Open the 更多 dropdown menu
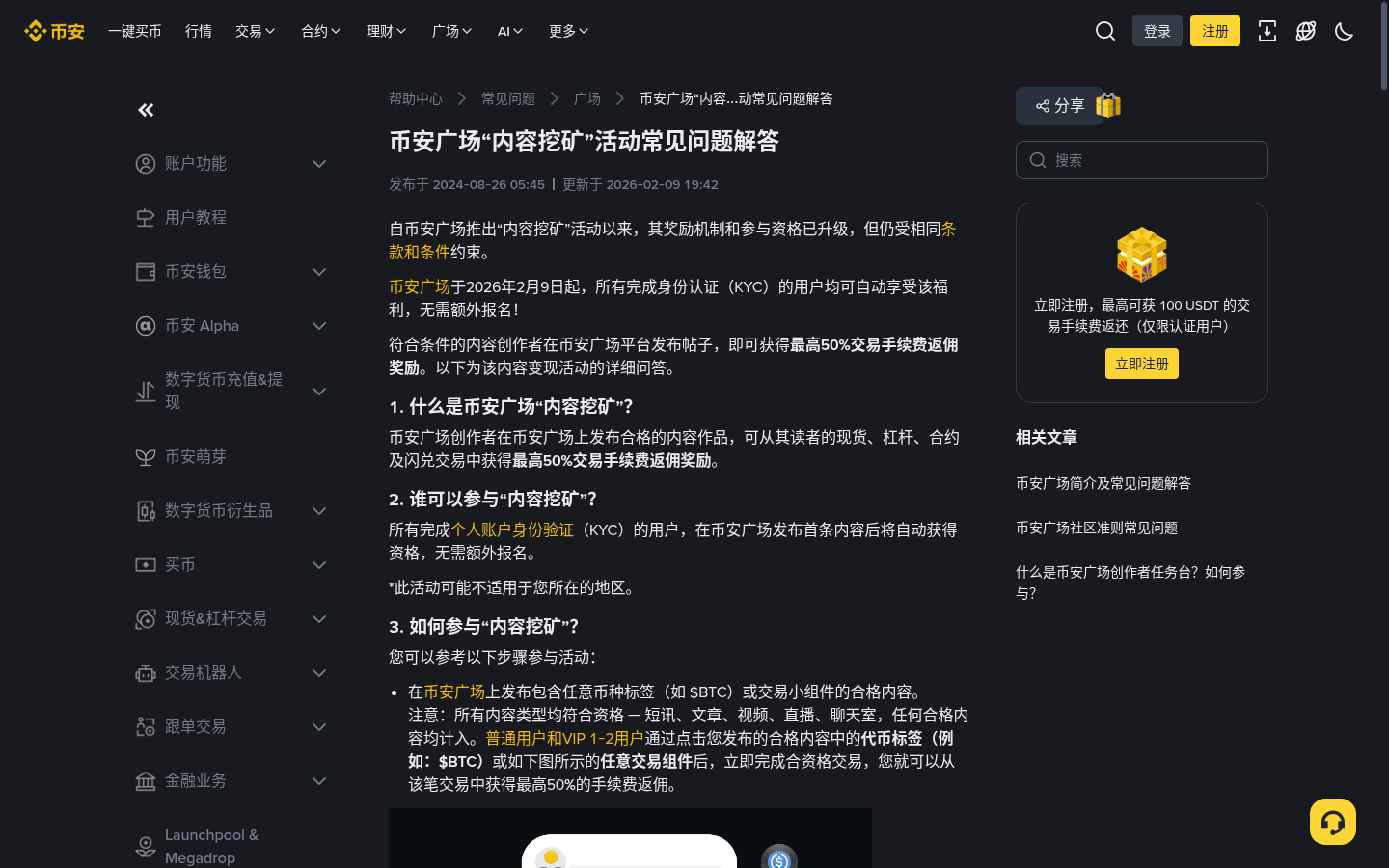This screenshot has width=1389, height=868. [x=569, y=31]
